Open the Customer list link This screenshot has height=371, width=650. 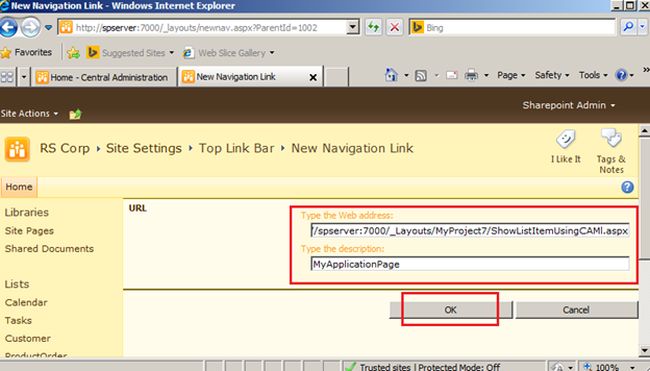28,338
